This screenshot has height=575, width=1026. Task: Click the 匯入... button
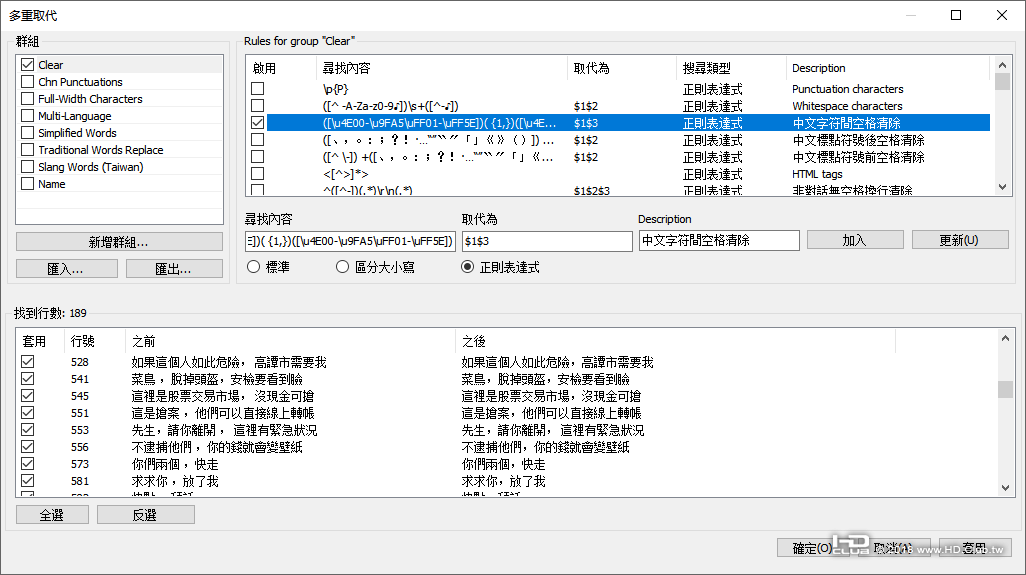click(67, 269)
